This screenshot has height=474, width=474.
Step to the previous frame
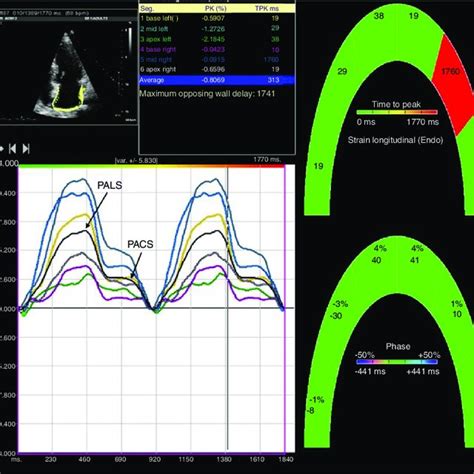coord(12,148)
